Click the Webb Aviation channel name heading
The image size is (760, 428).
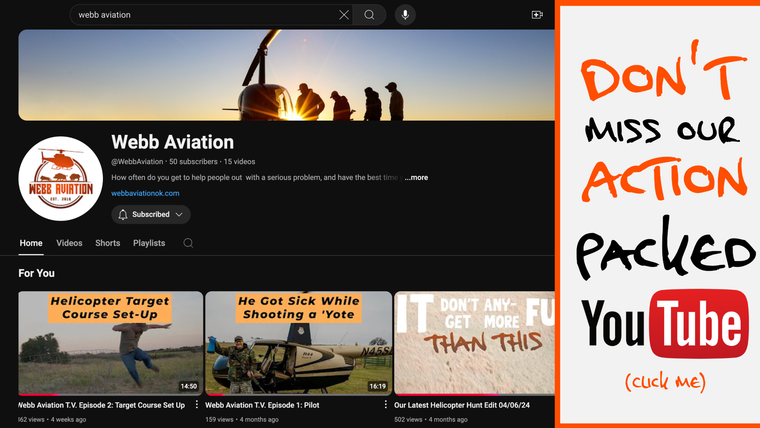(173, 142)
